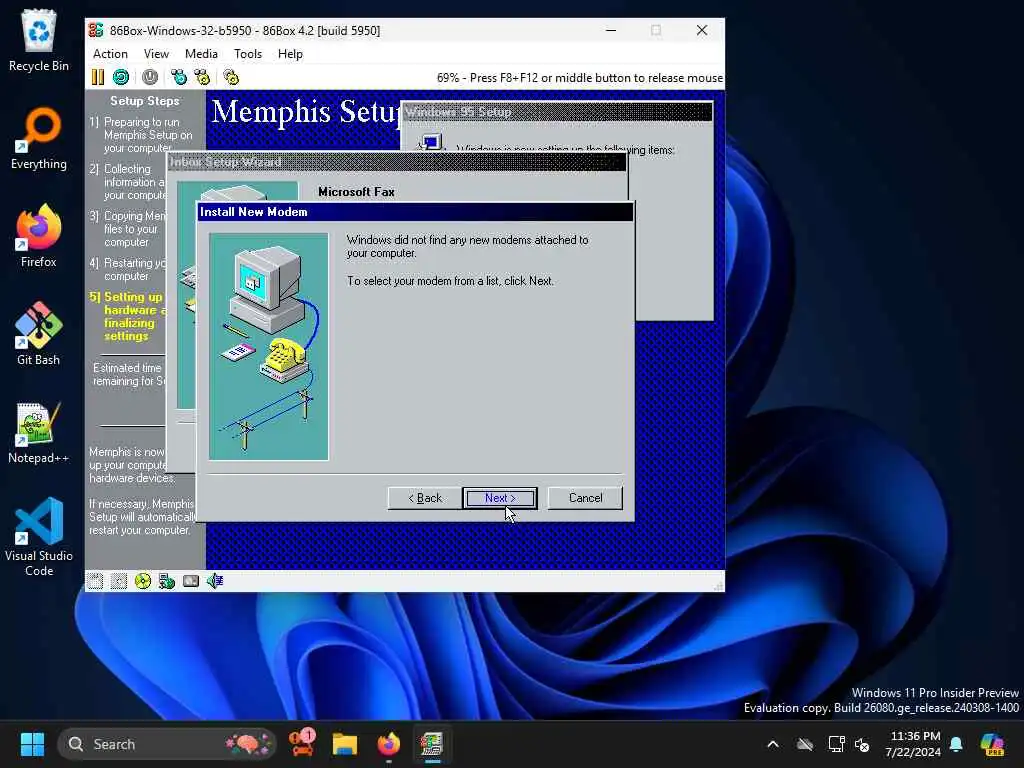Viewport: 1024px width, 768px height.
Task: Click the hard disk status icon
Action: point(191,581)
